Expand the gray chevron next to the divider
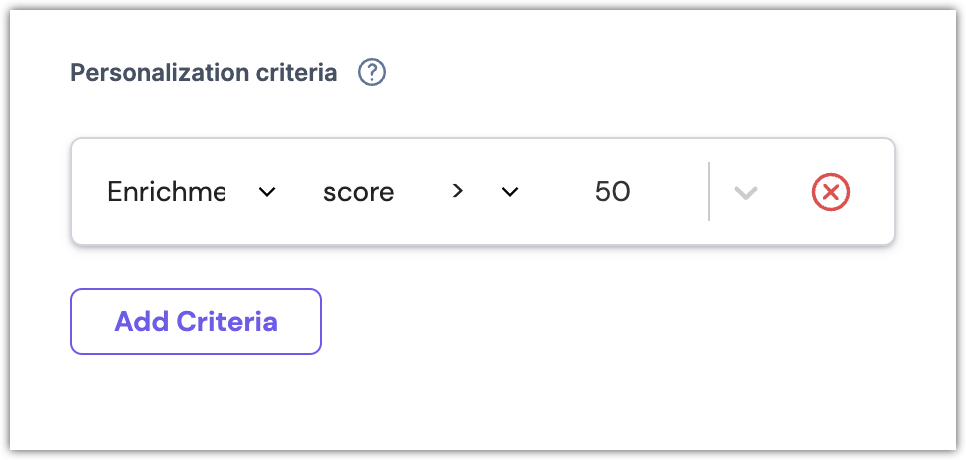Screen dimensions: 966x460 pos(745,192)
